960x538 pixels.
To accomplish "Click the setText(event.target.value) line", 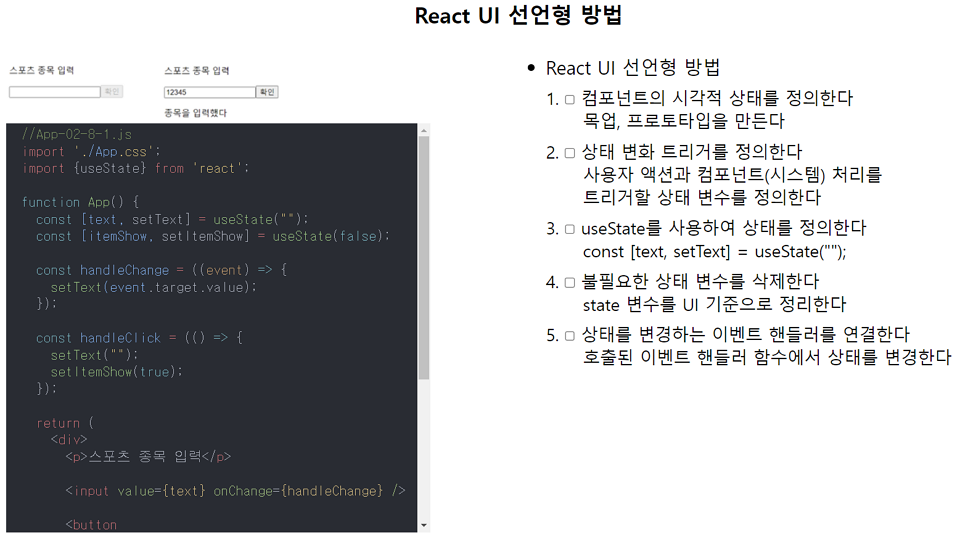I will coord(153,287).
